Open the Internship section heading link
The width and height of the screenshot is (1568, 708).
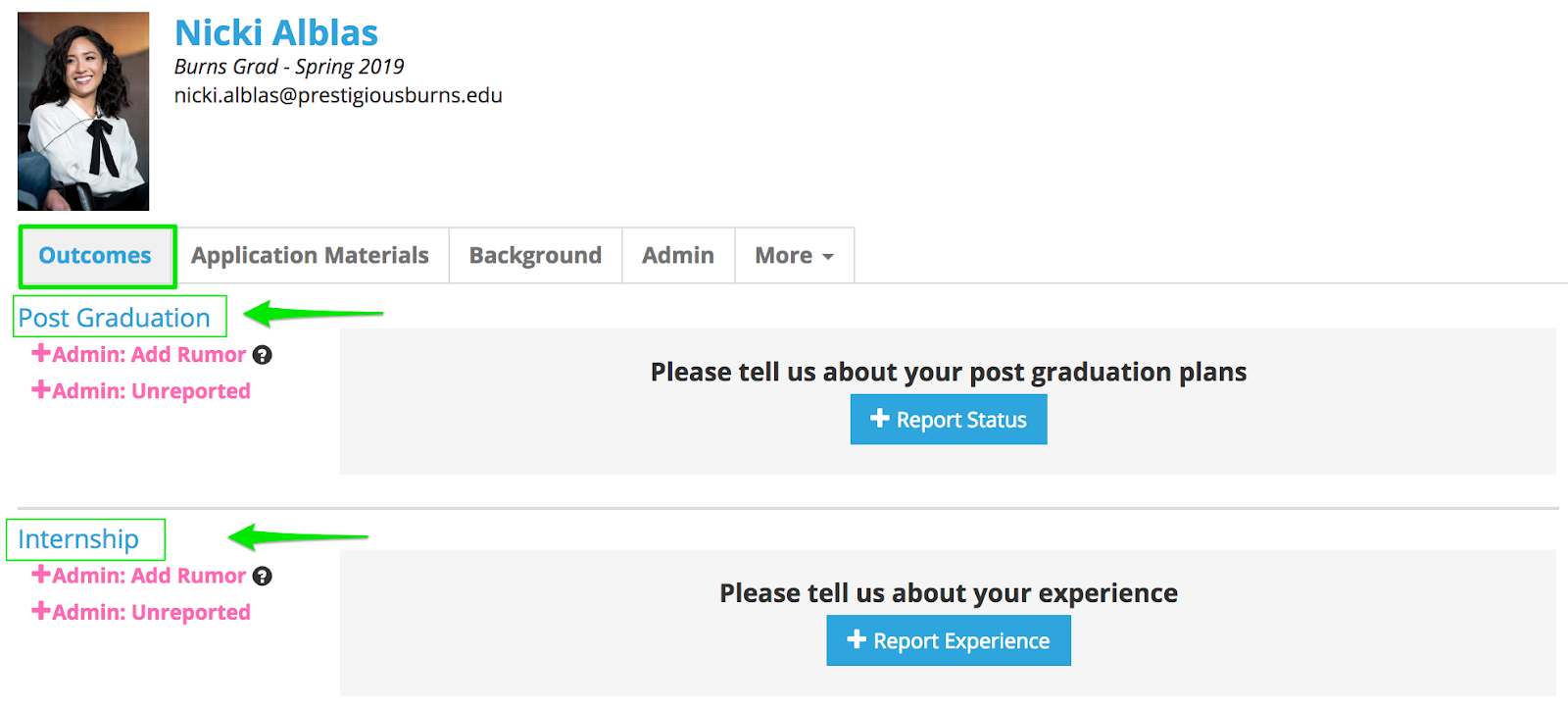pyautogui.click(x=78, y=539)
